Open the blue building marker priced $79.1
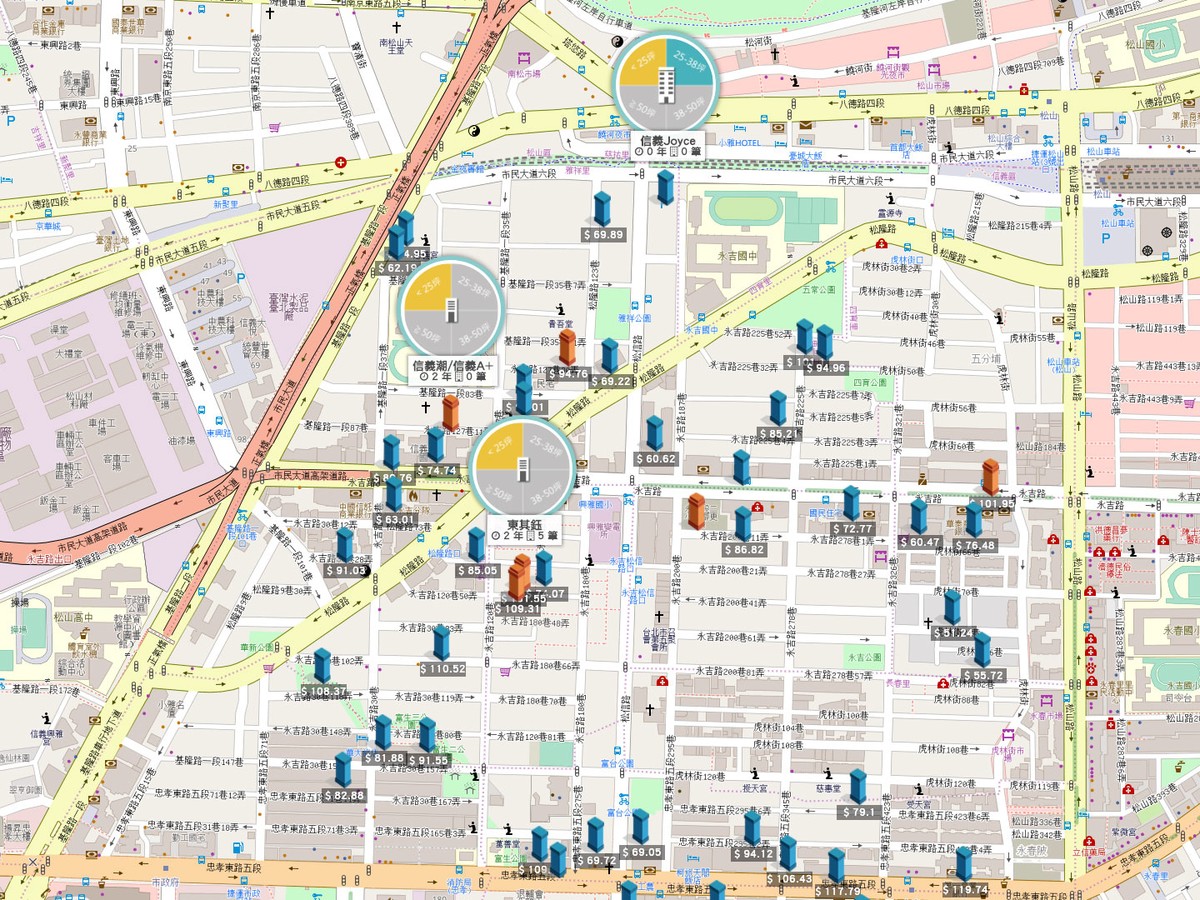Viewport: 1200px width, 900px height. tap(858, 787)
